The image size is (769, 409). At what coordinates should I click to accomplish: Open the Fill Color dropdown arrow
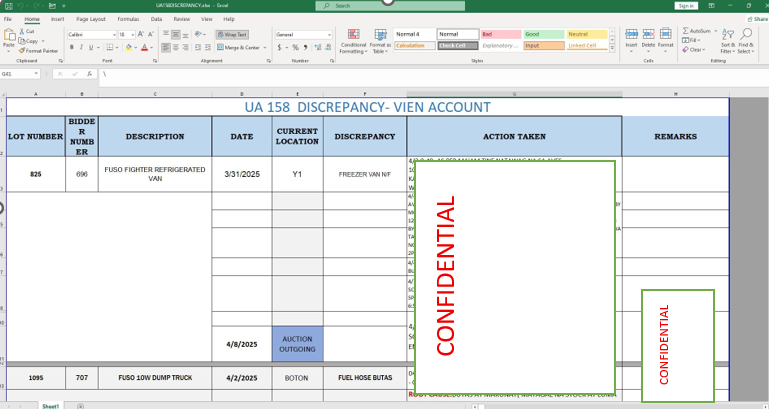[135, 48]
